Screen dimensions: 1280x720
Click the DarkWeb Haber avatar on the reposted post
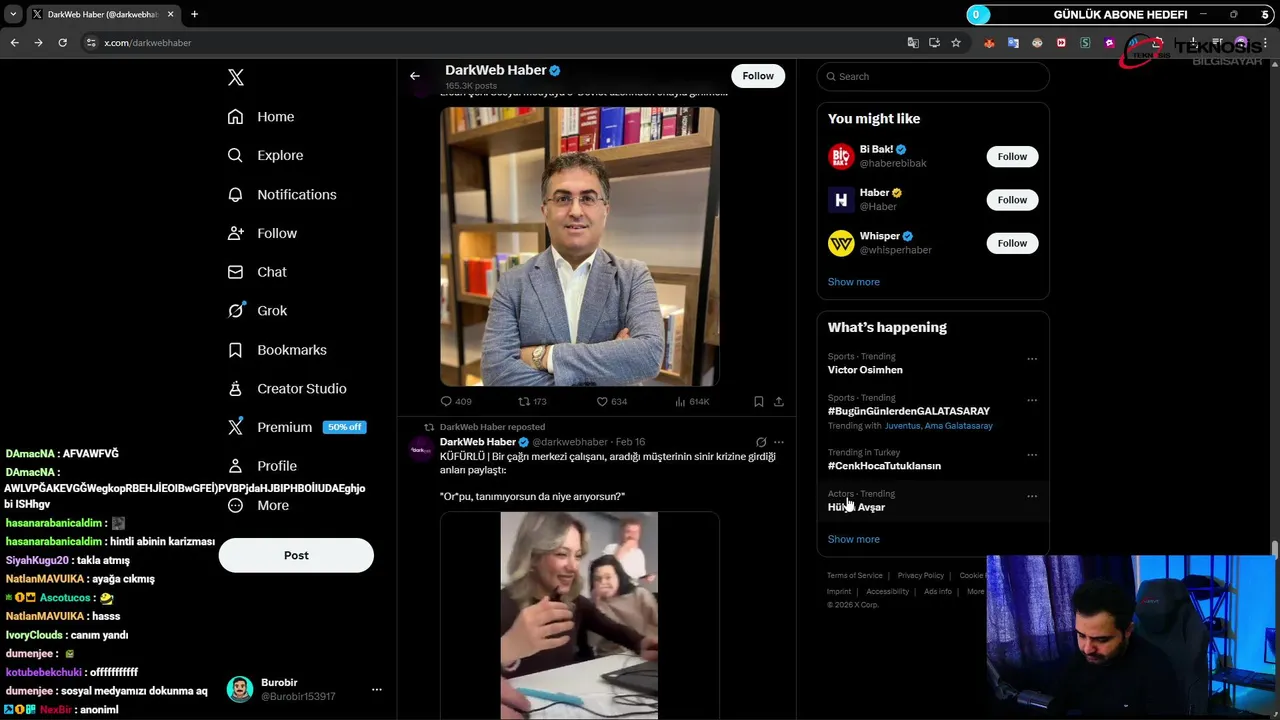click(421, 449)
